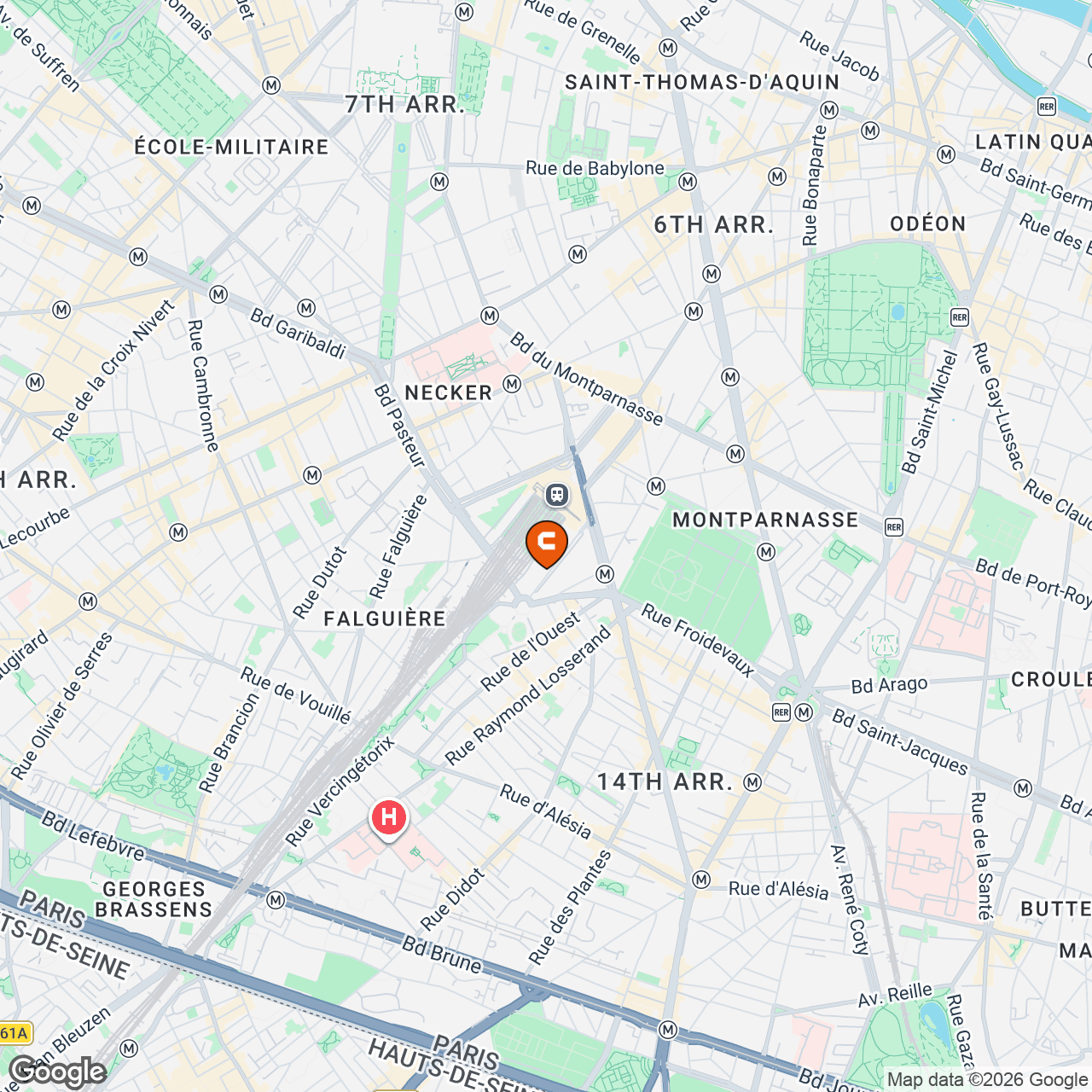The width and height of the screenshot is (1092, 1092).
Task: Select RER icon left of Bd Saint-Jacques
Action: click(x=781, y=712)
